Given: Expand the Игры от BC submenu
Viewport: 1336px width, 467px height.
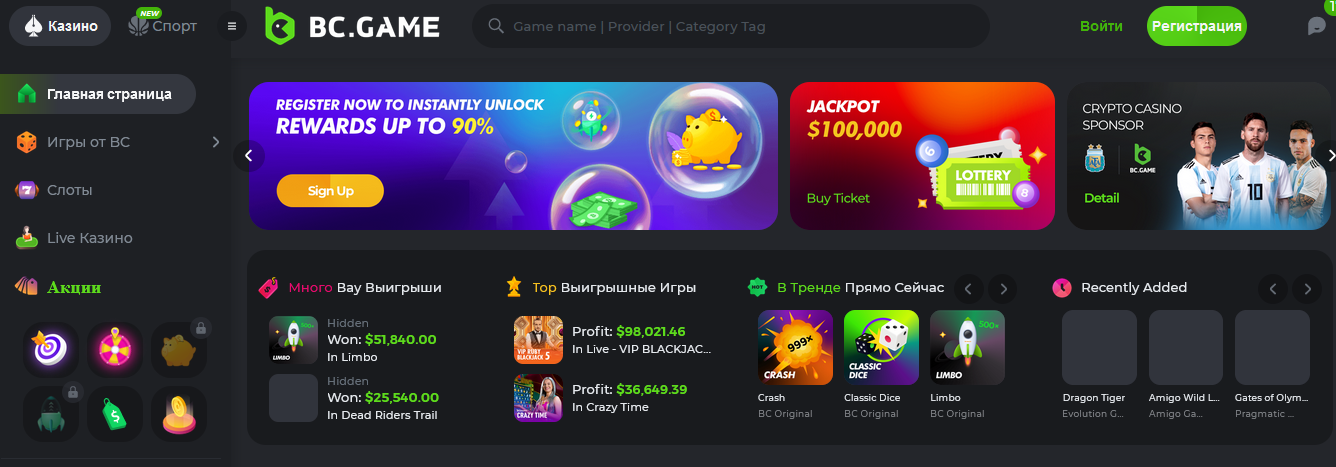Looking at the screenshot, I should pyautogui.click(x=215, y=142).
